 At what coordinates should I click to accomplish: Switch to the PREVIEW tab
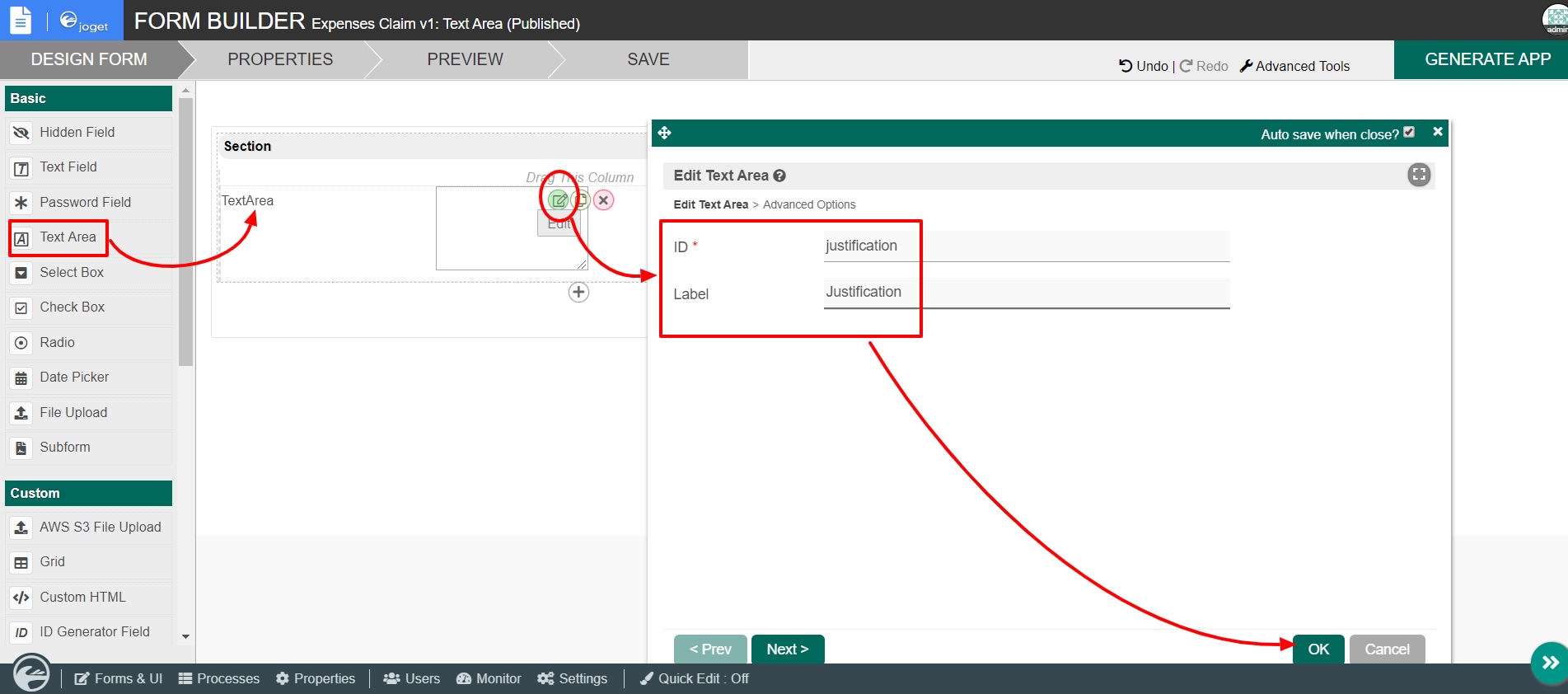point(465,59)
